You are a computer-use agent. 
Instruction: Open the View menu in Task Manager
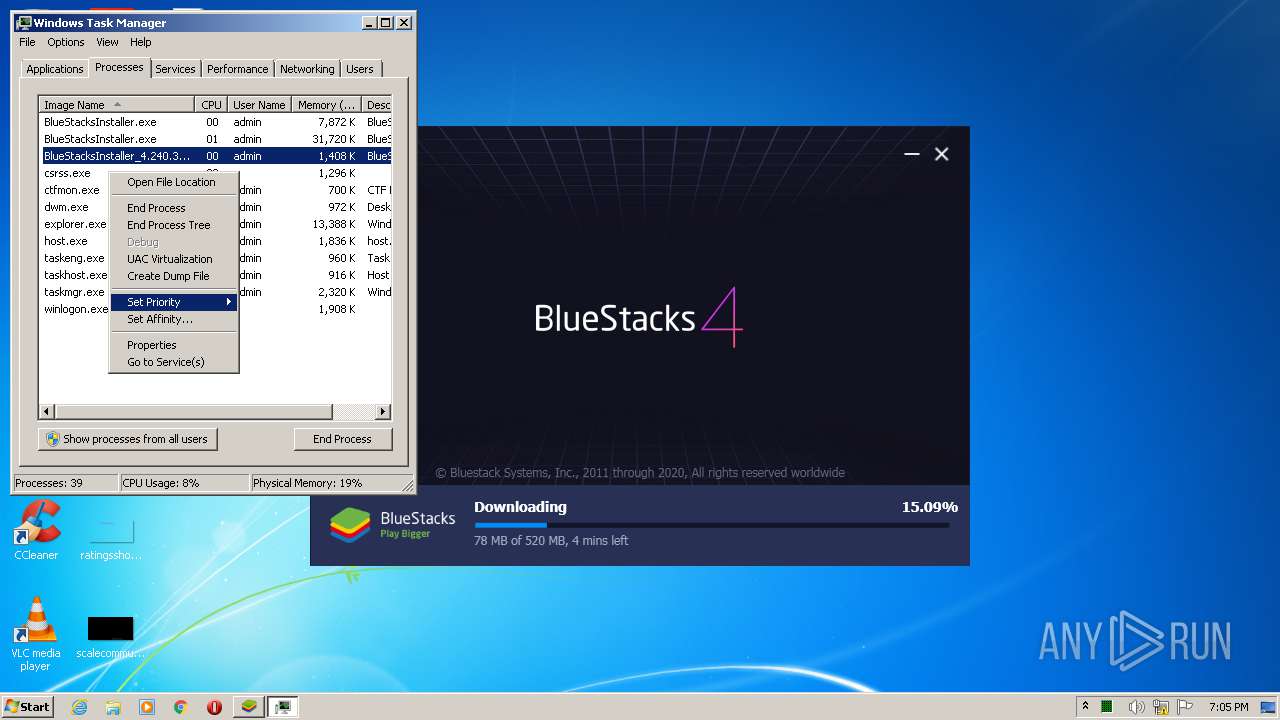[107, 42]
